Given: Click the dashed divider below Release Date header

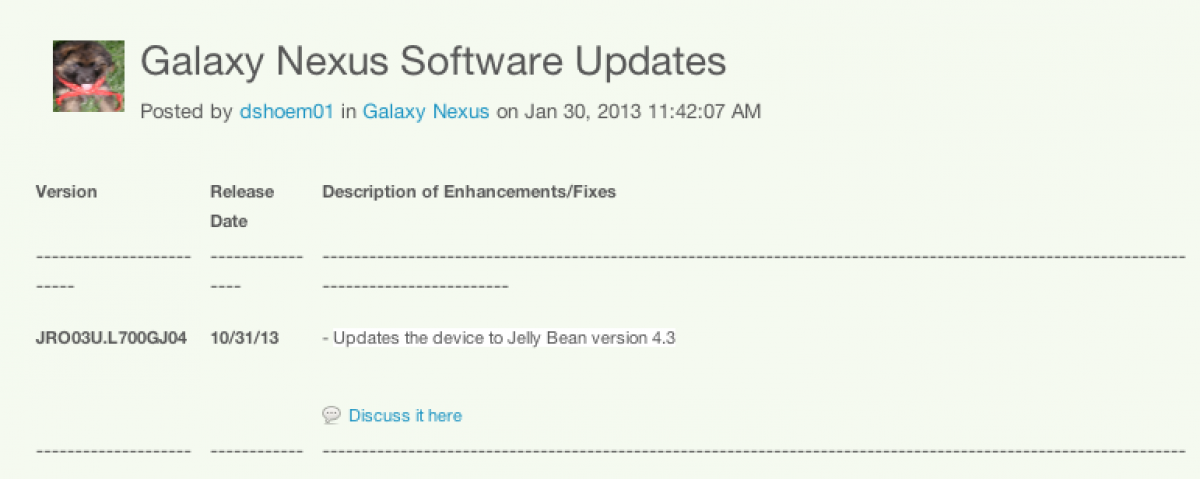Looking at the screenshot, I should [257, 257].
